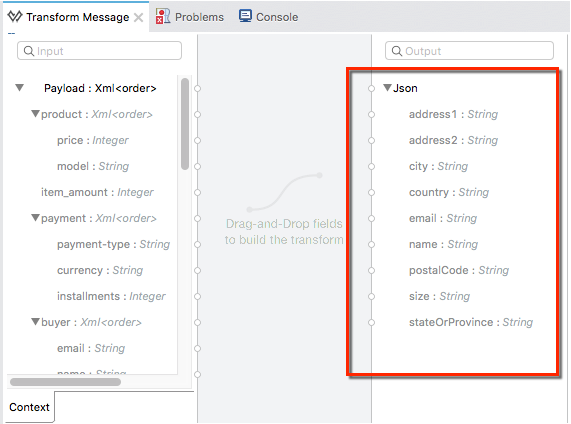Click the horizontal scrollbar of input tree
Image resolution: width=571 pixels, height=424 pixels.
tap(66, 382)
